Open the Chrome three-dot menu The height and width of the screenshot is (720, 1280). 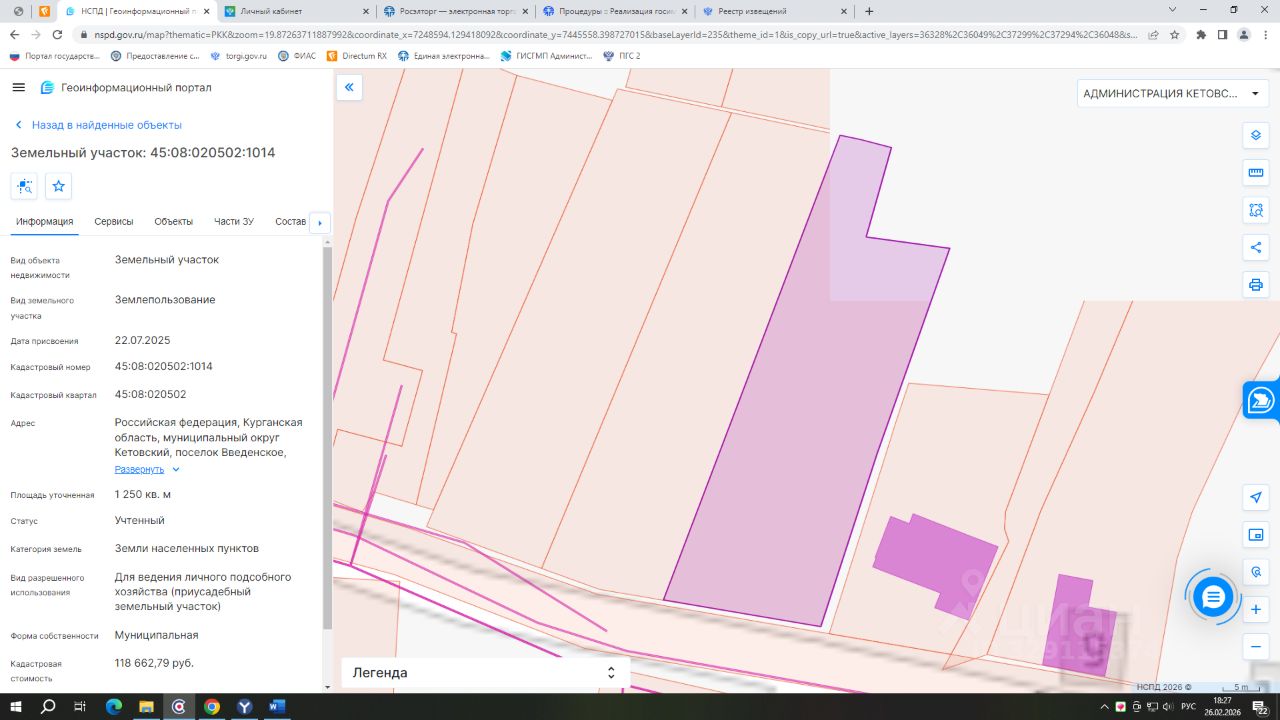[x=1264, y=34]
